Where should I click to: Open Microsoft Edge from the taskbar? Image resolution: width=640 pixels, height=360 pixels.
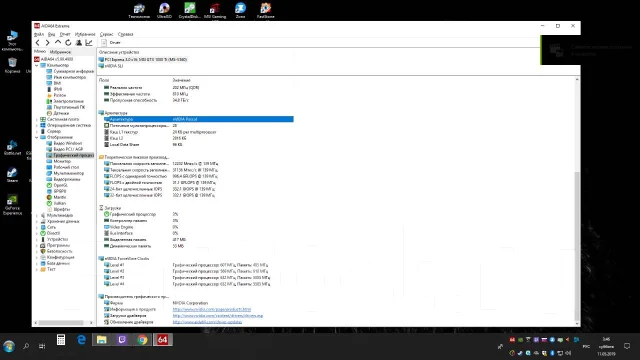pyautogui.click(x=81, y=340)
